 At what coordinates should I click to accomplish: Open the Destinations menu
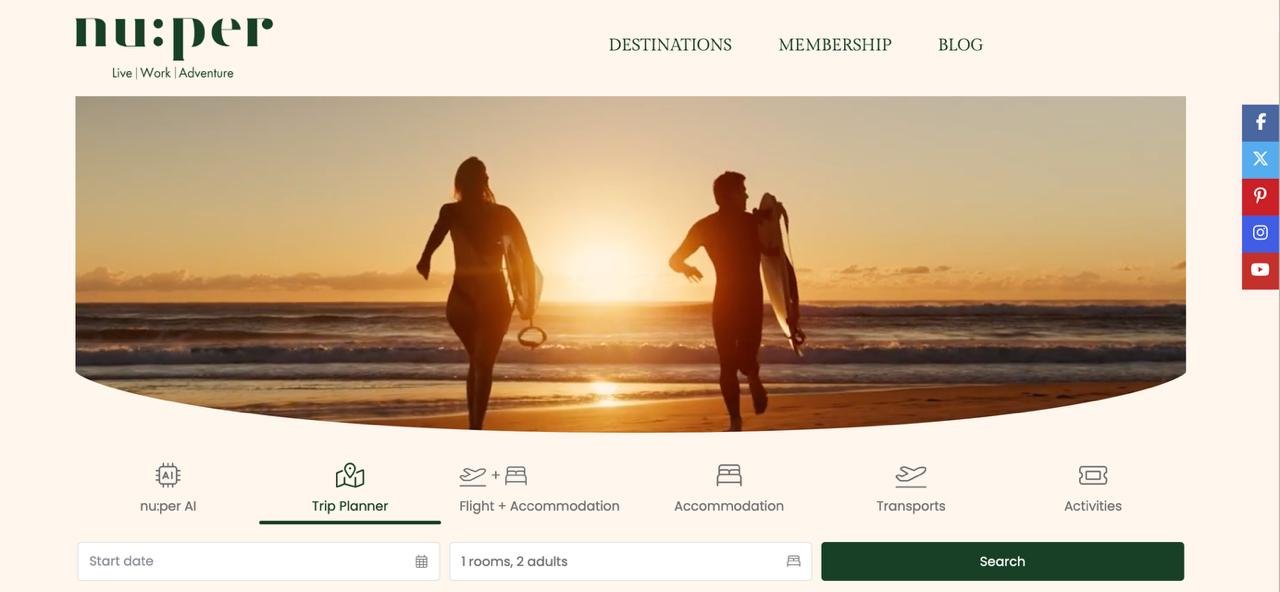670,45
